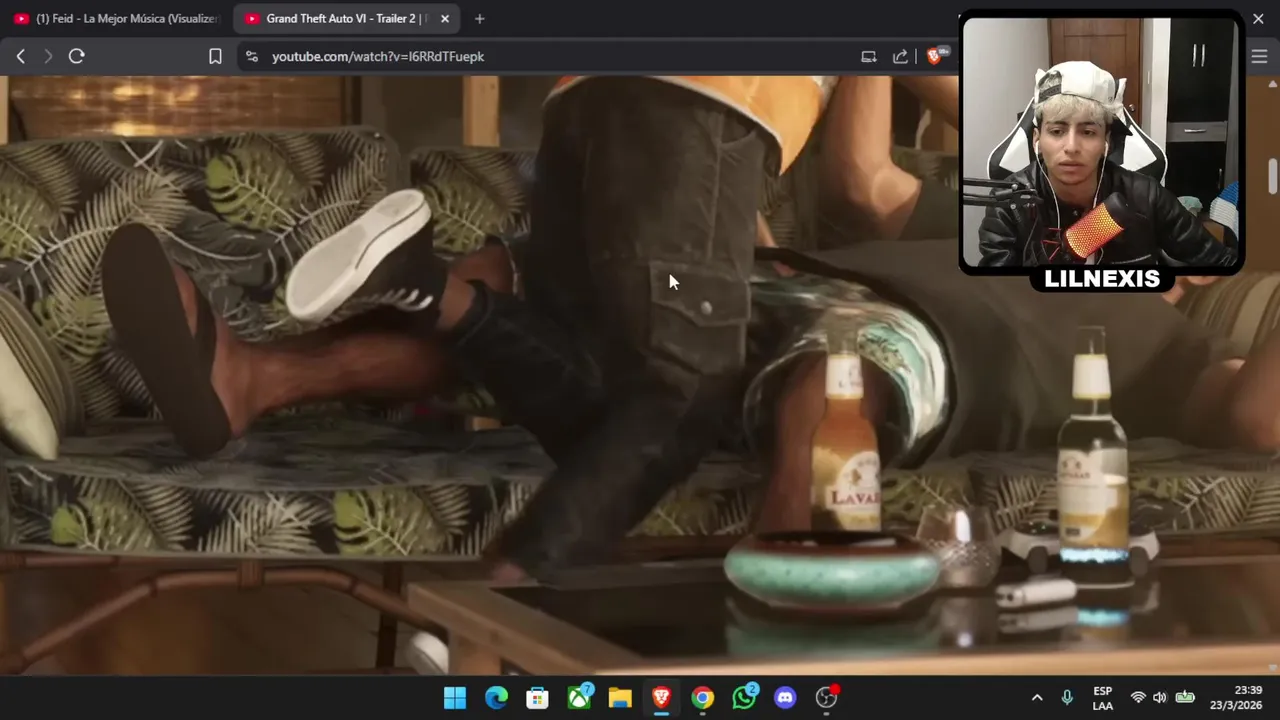Viewport: 1280px width, 720px height.
Task: Check the battery status icon
Action: tap(1185, 698)
